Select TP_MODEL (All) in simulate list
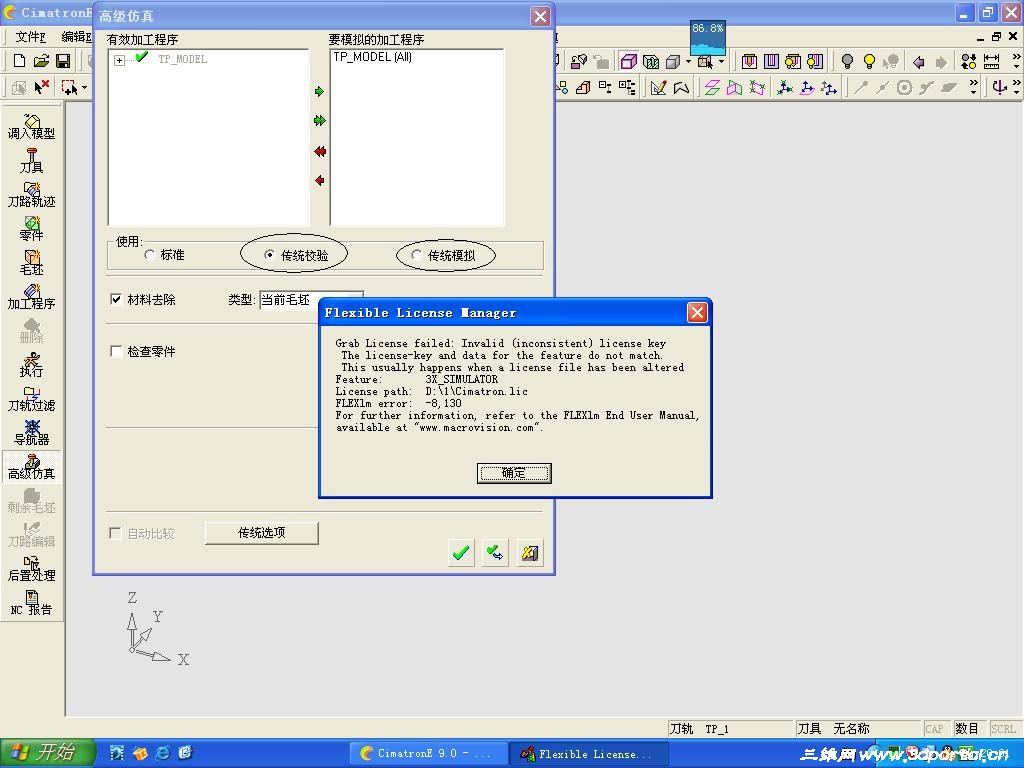The width and height of the screenshot is (1024, 768). pyautogui.click(x=372, y=57)
